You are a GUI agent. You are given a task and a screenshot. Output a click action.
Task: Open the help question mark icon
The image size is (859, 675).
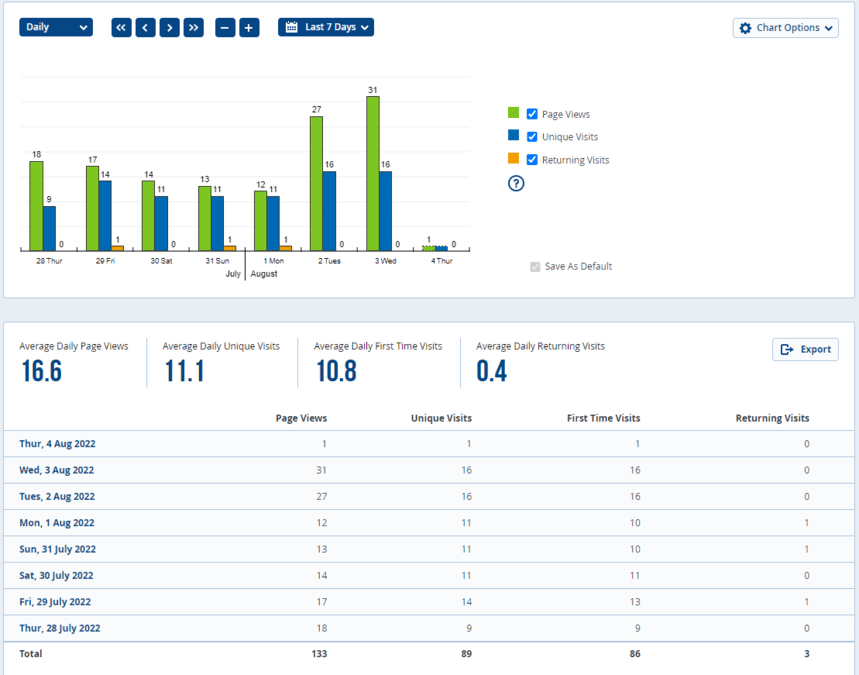[x=515, y=183]
